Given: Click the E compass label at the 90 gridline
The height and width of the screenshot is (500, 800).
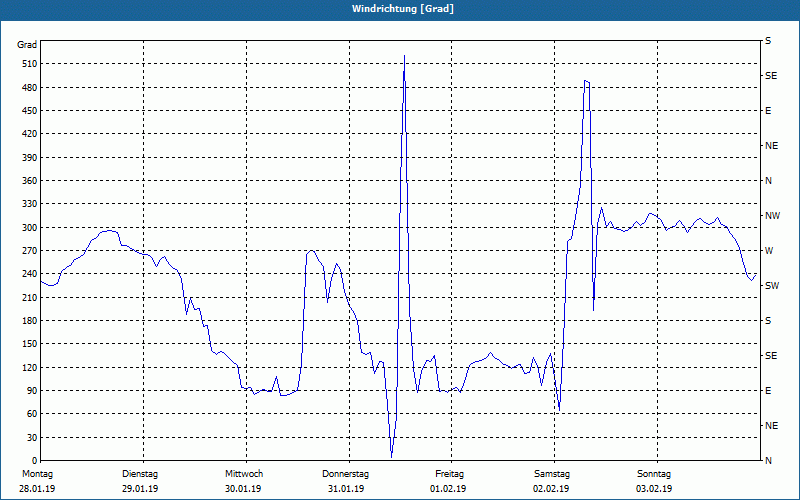Looking at the screenshot, I should tap(768, 391).
